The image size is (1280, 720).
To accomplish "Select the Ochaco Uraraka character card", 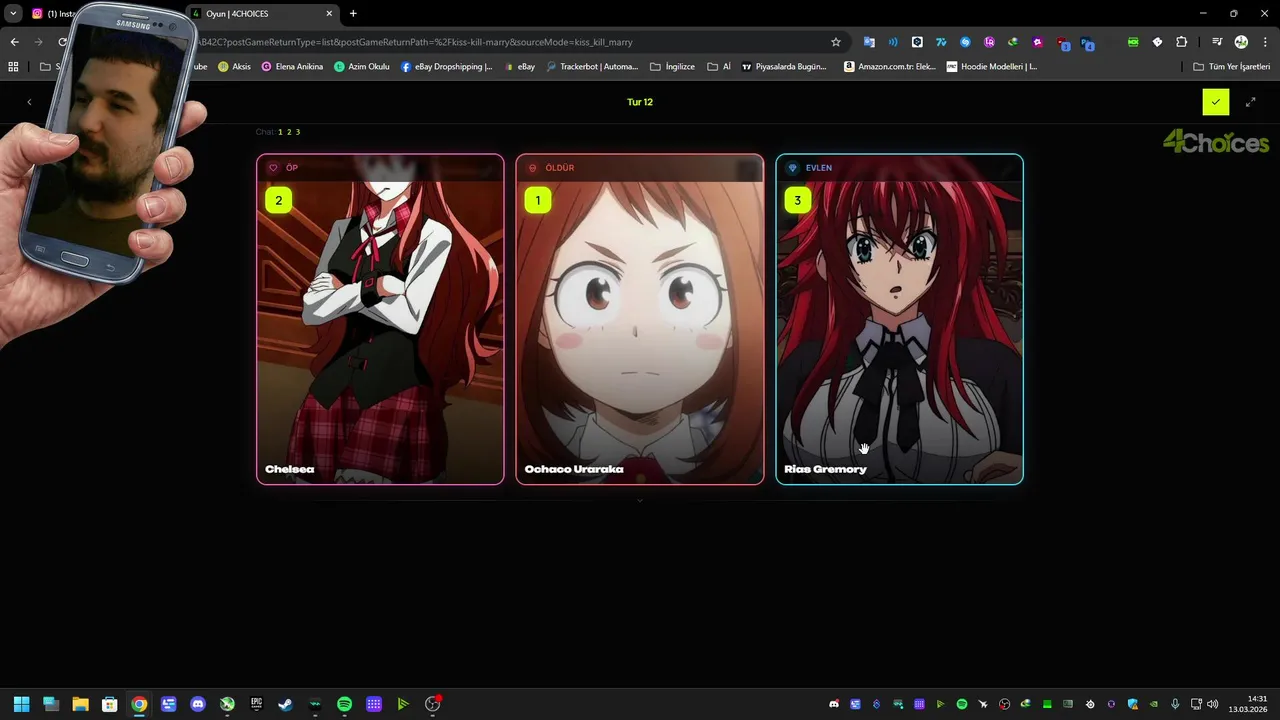I will [x=640, y=319].
